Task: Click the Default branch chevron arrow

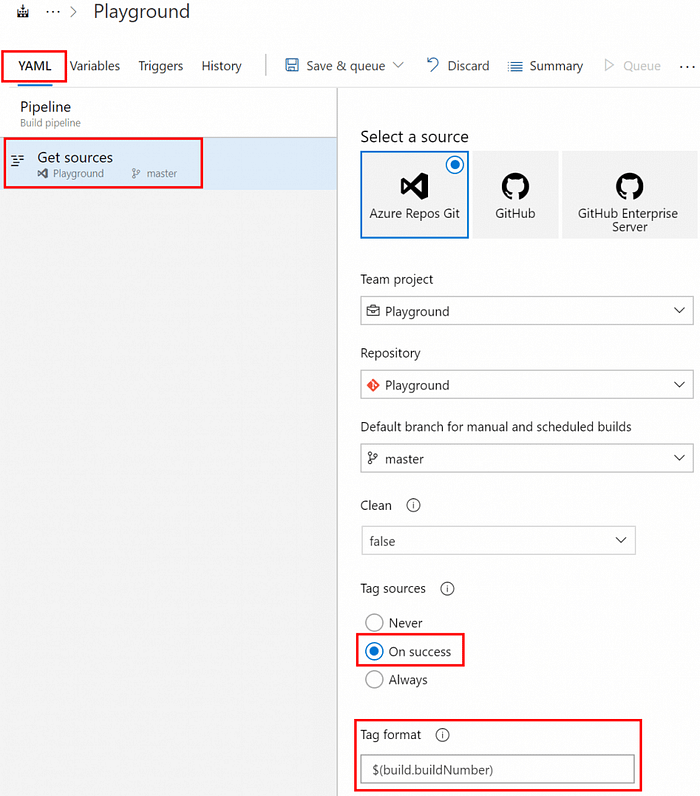Action: pyautogui.click(x=679, y=458)
